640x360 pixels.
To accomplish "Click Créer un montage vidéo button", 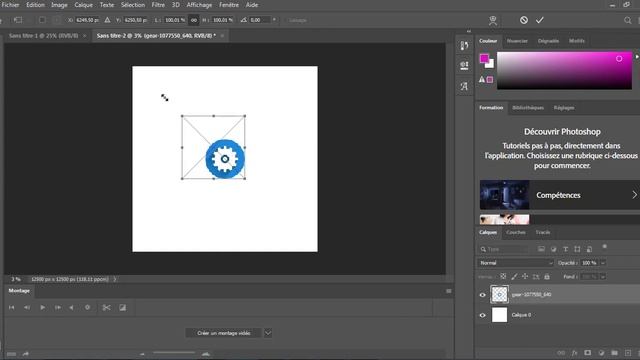I will click(x=224, y=333).
